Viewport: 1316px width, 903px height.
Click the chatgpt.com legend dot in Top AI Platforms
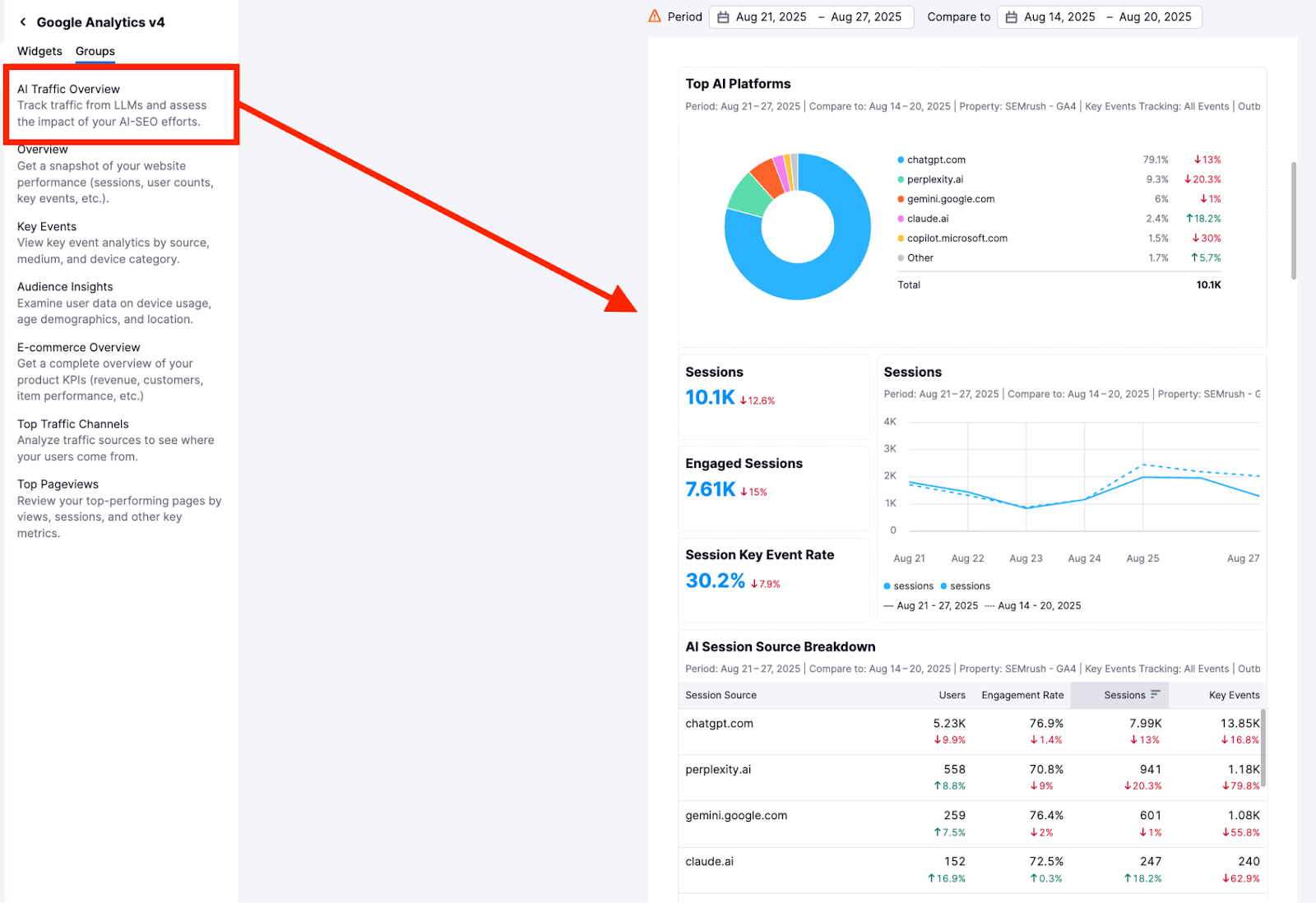(900, 160)
